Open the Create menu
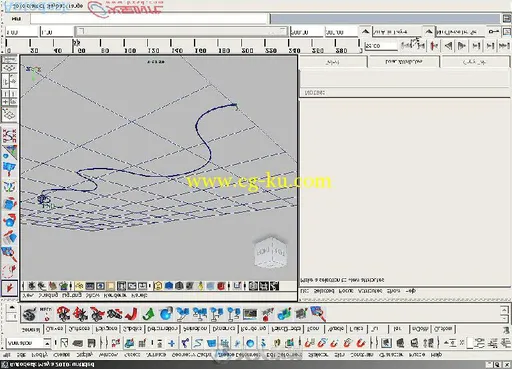Viewport: 512px width, 369px height. pos(62,355)
